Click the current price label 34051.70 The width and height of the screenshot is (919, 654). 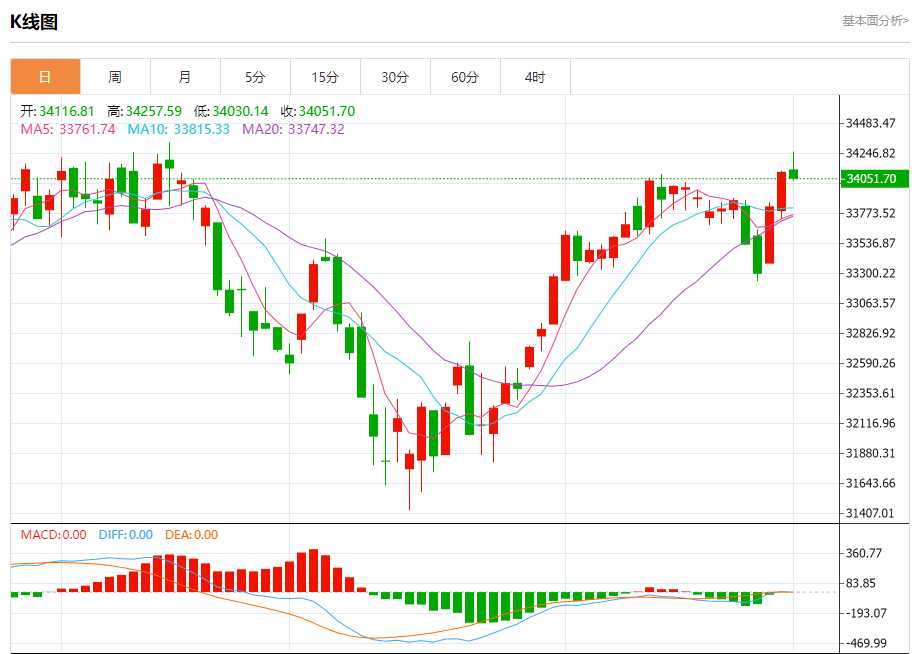pyautogui.click(x=875, y=179)
